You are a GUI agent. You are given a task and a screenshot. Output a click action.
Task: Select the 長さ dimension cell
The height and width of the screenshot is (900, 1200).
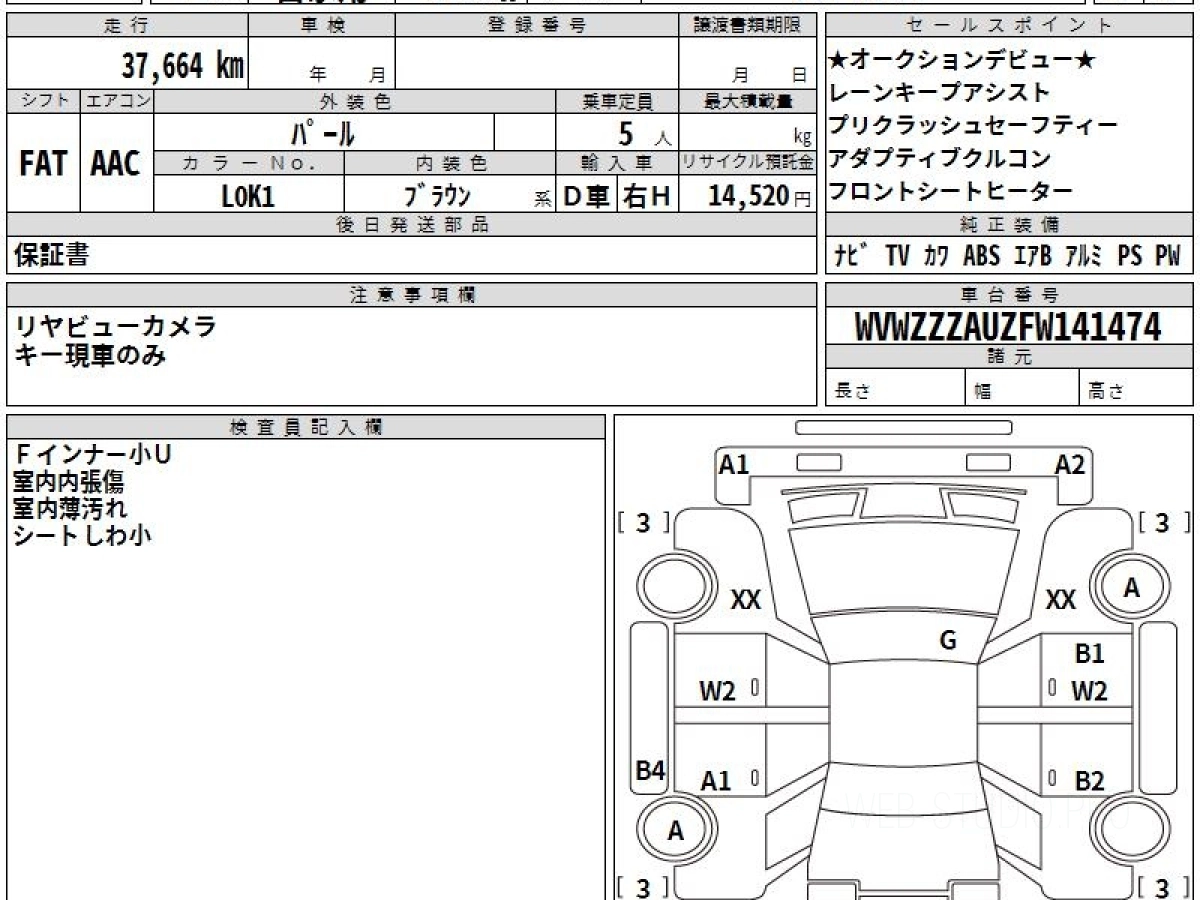coord(895,389)
